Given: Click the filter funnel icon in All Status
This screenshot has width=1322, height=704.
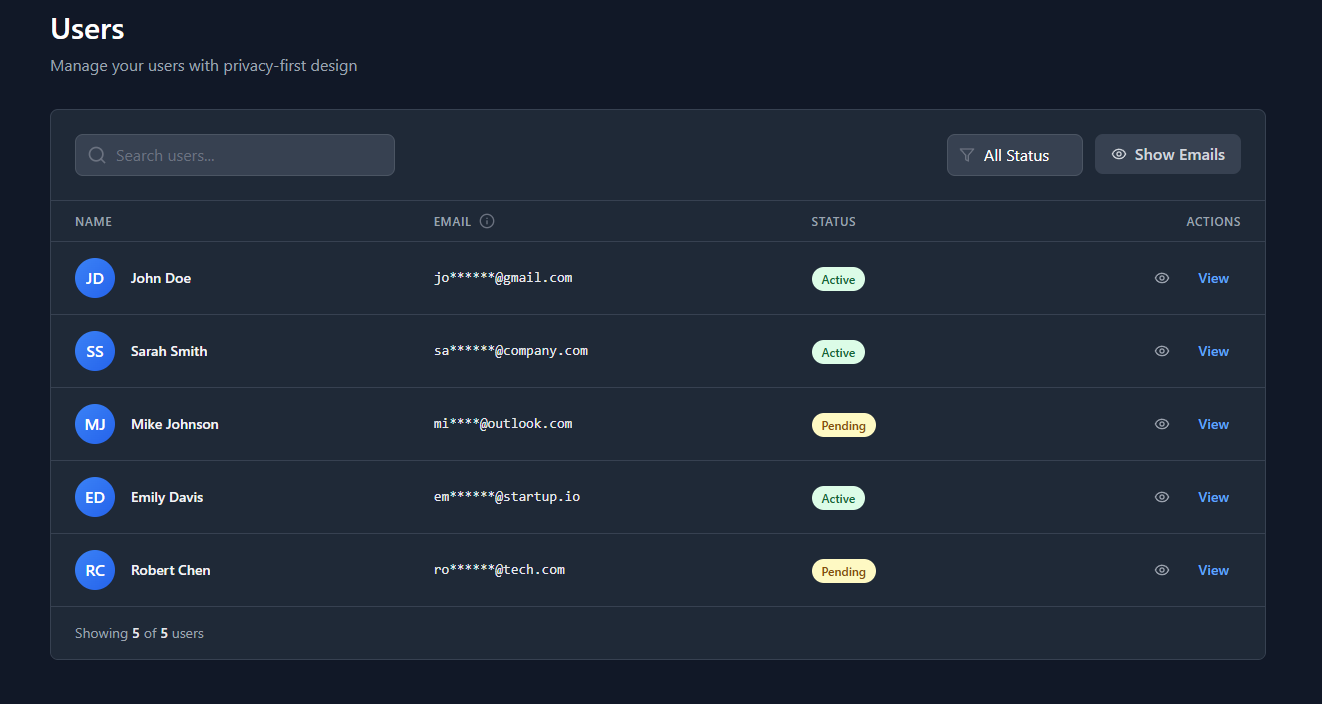Looking at the screenshot, I should tap(966, 155).
